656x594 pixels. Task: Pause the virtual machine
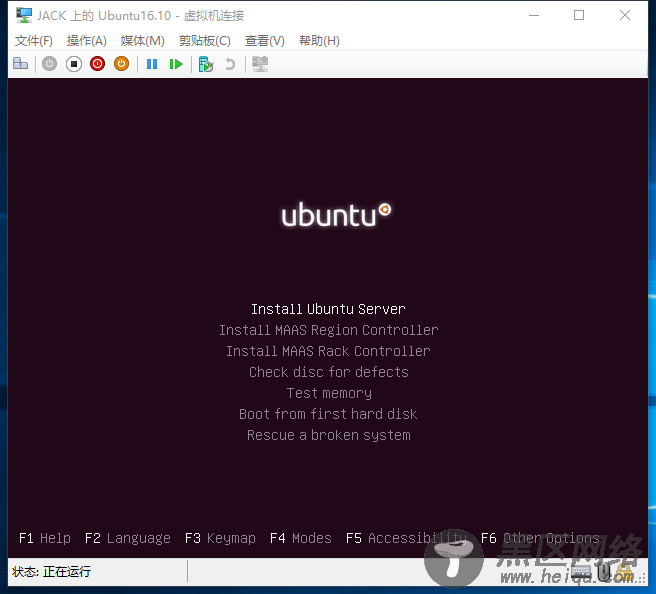tap(152, 64)
